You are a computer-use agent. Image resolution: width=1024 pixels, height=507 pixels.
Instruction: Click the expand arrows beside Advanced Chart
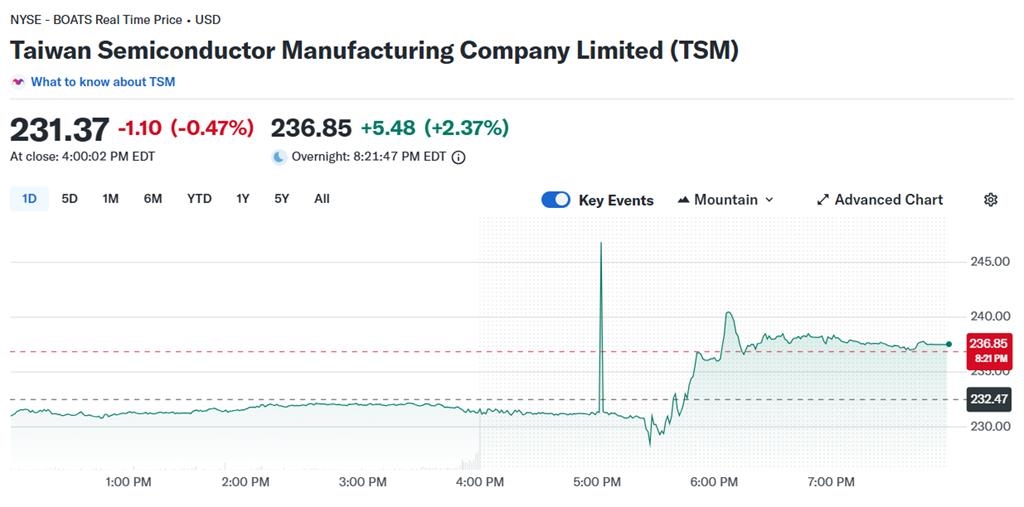(823, 200)
